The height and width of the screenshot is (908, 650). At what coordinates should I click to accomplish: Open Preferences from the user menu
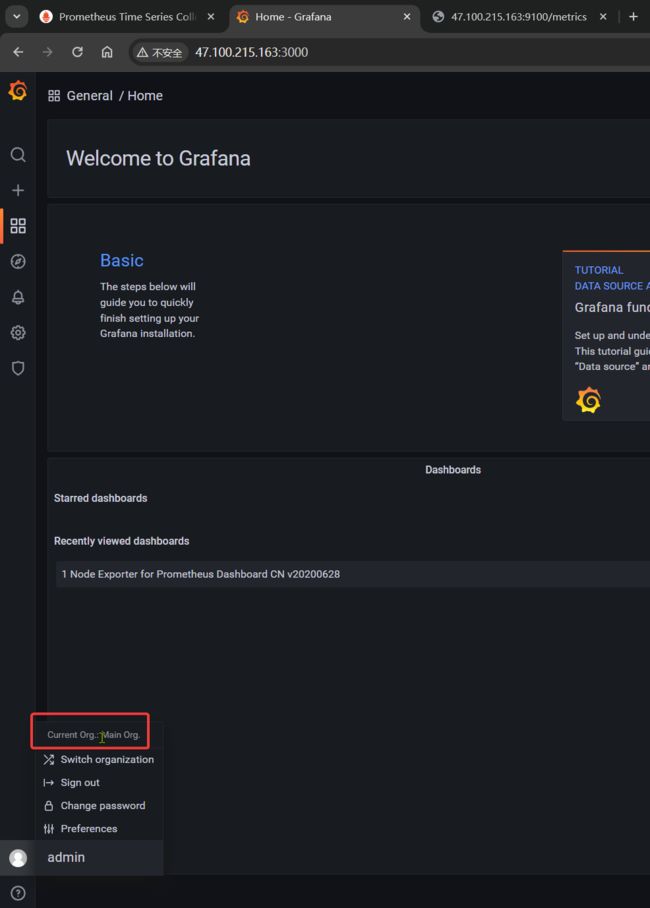[100, 829]
